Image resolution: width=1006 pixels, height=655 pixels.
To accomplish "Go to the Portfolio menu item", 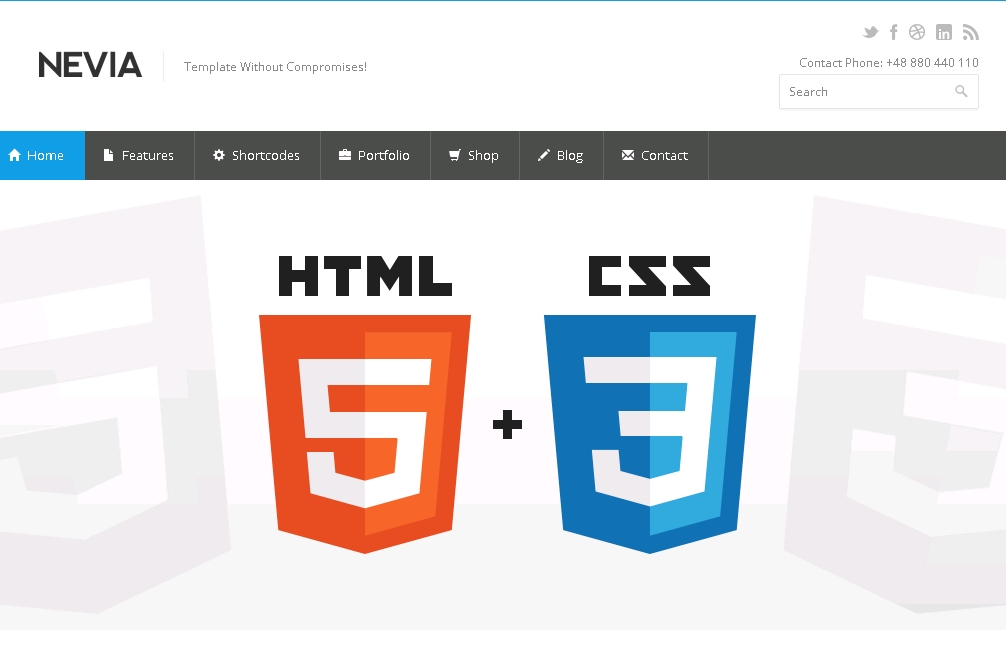I will point(375,155).
